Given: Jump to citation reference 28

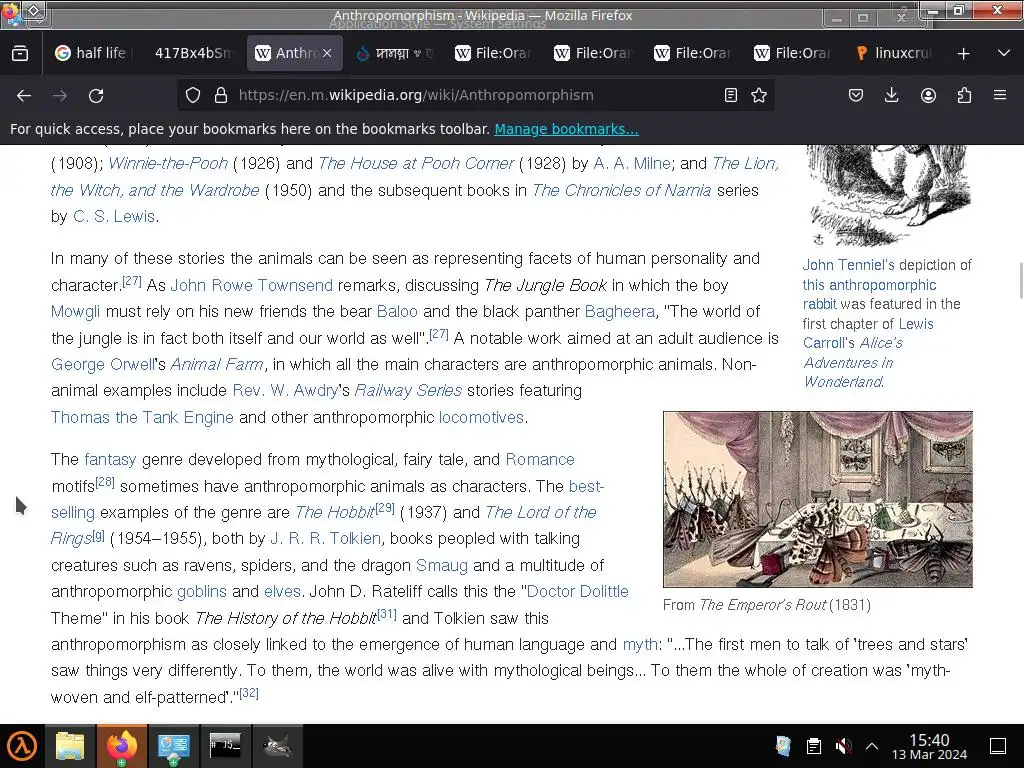Looking at the screenshot, I should coord(104,482).
